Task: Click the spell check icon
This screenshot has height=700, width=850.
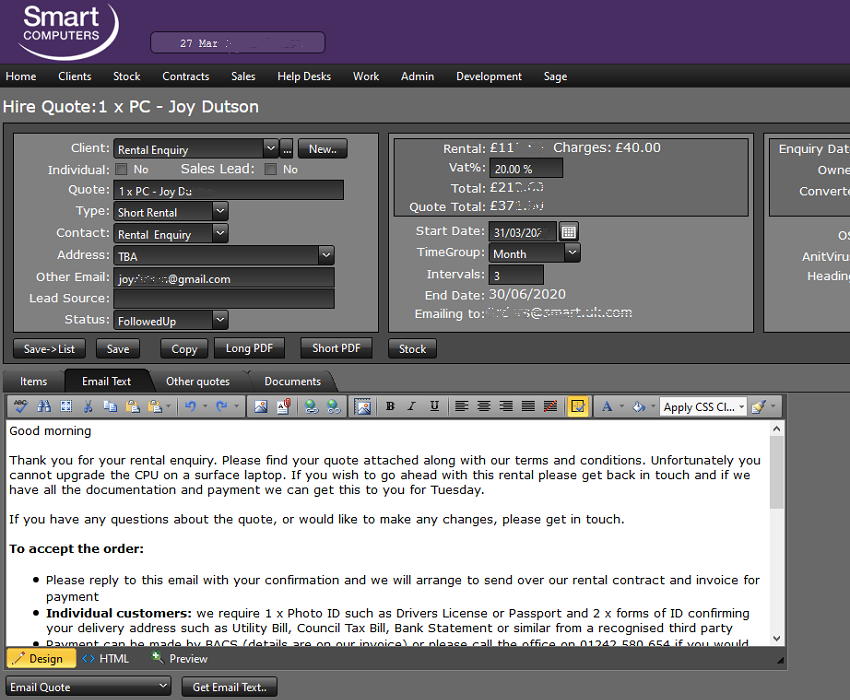Action: click(x=20, y=407)
